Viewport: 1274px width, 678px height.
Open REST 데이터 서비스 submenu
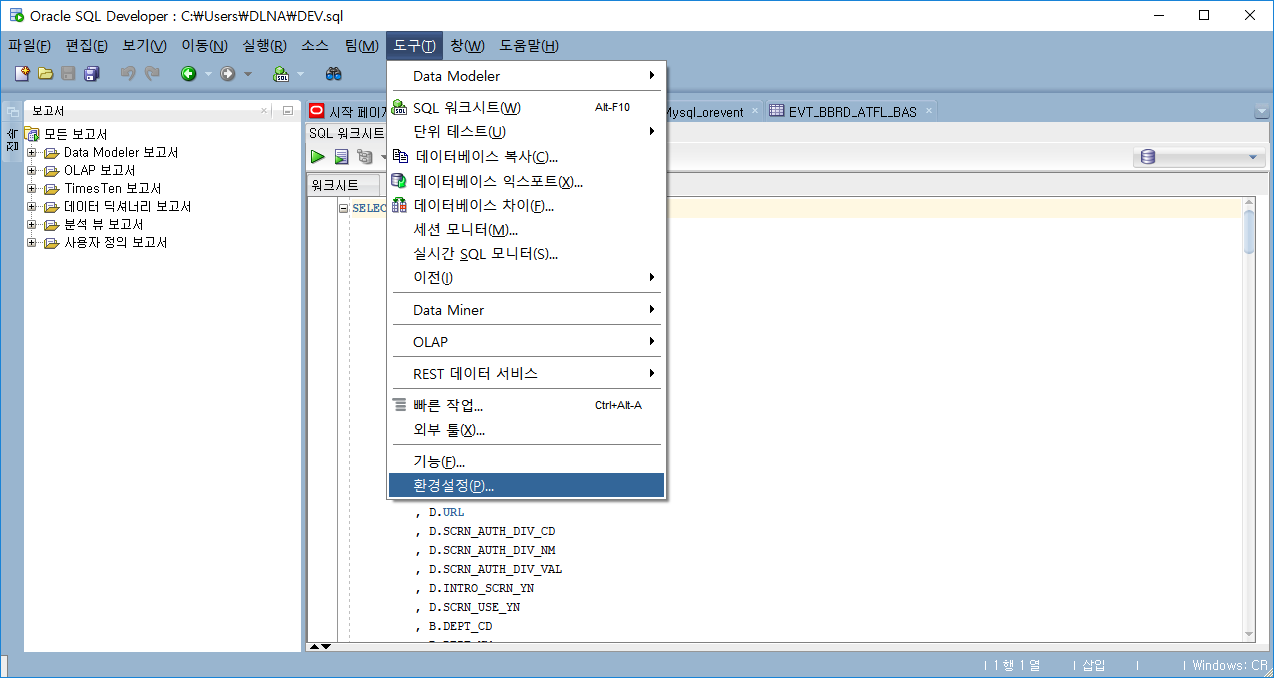point(526,373)
